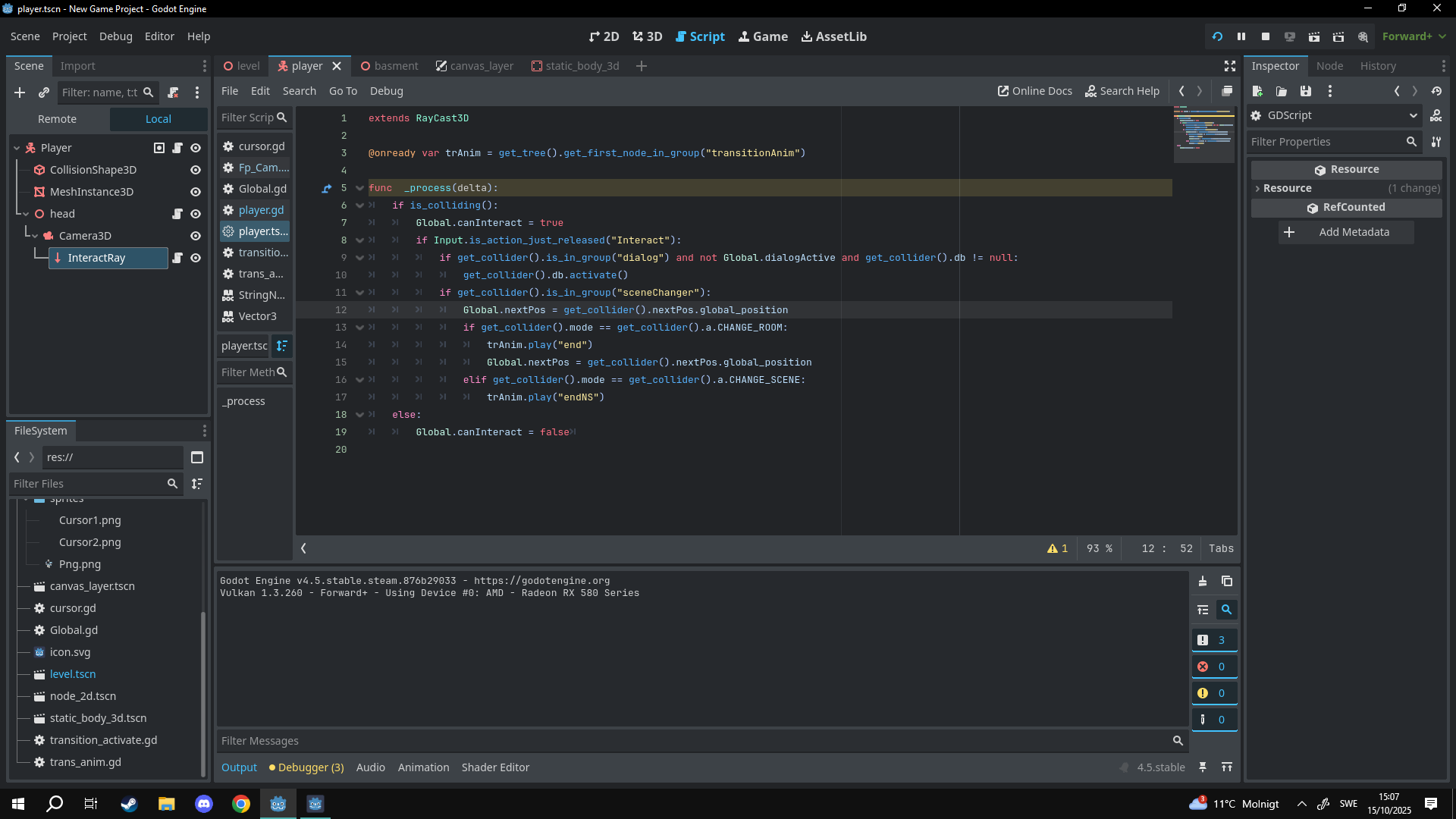Viewport: 1456px width, 819px height.
Task: Toggle error messages filter in output
Action: coord(1213,667)
